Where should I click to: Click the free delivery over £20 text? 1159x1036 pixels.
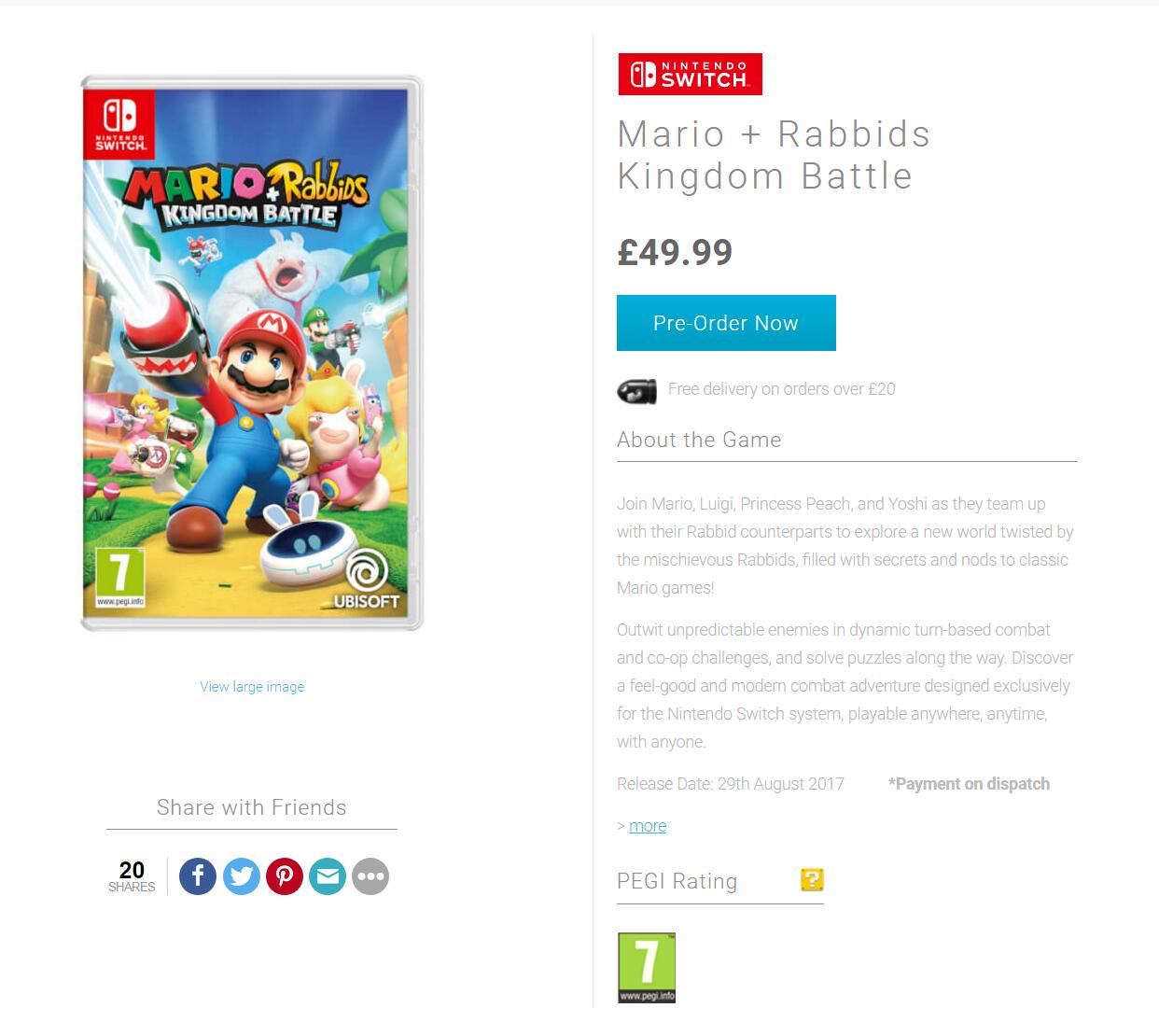pos(781,389)
